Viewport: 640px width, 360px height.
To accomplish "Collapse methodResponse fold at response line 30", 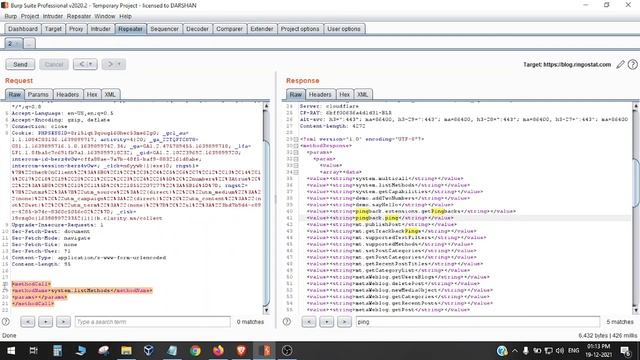I will click(x=296, y=146).
